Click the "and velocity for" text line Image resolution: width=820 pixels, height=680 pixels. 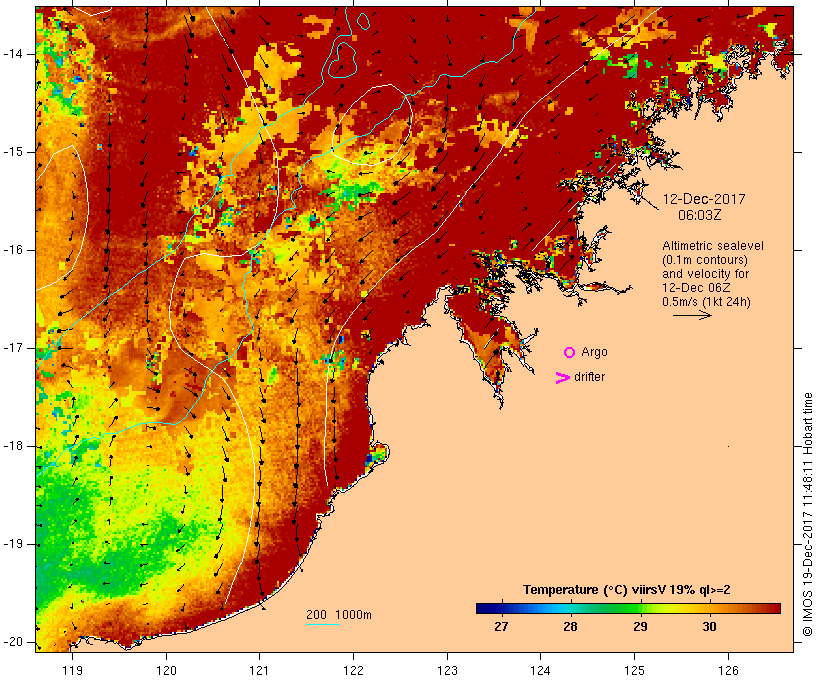point(705,274)
